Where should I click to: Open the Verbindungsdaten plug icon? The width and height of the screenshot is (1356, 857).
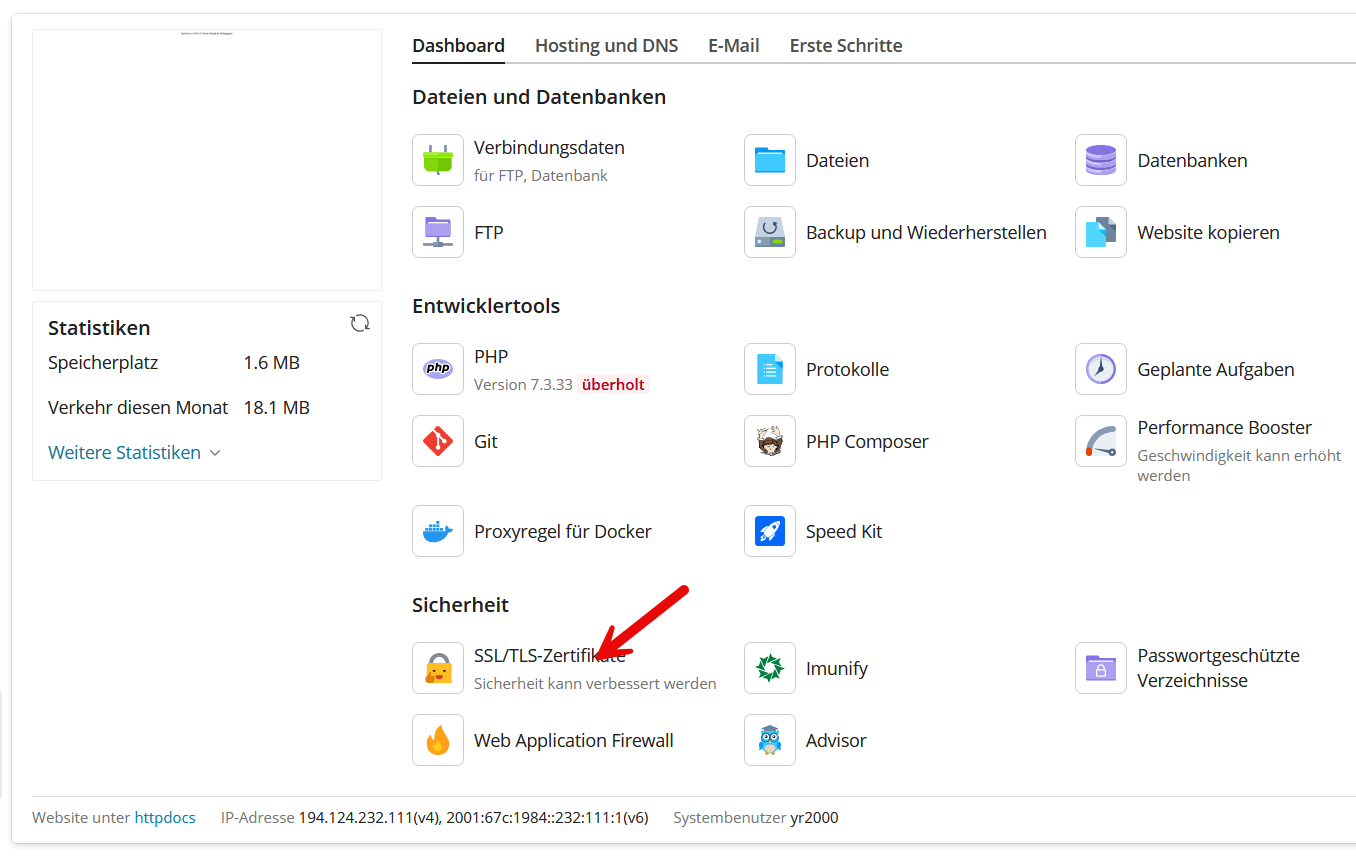pos(437,160)
